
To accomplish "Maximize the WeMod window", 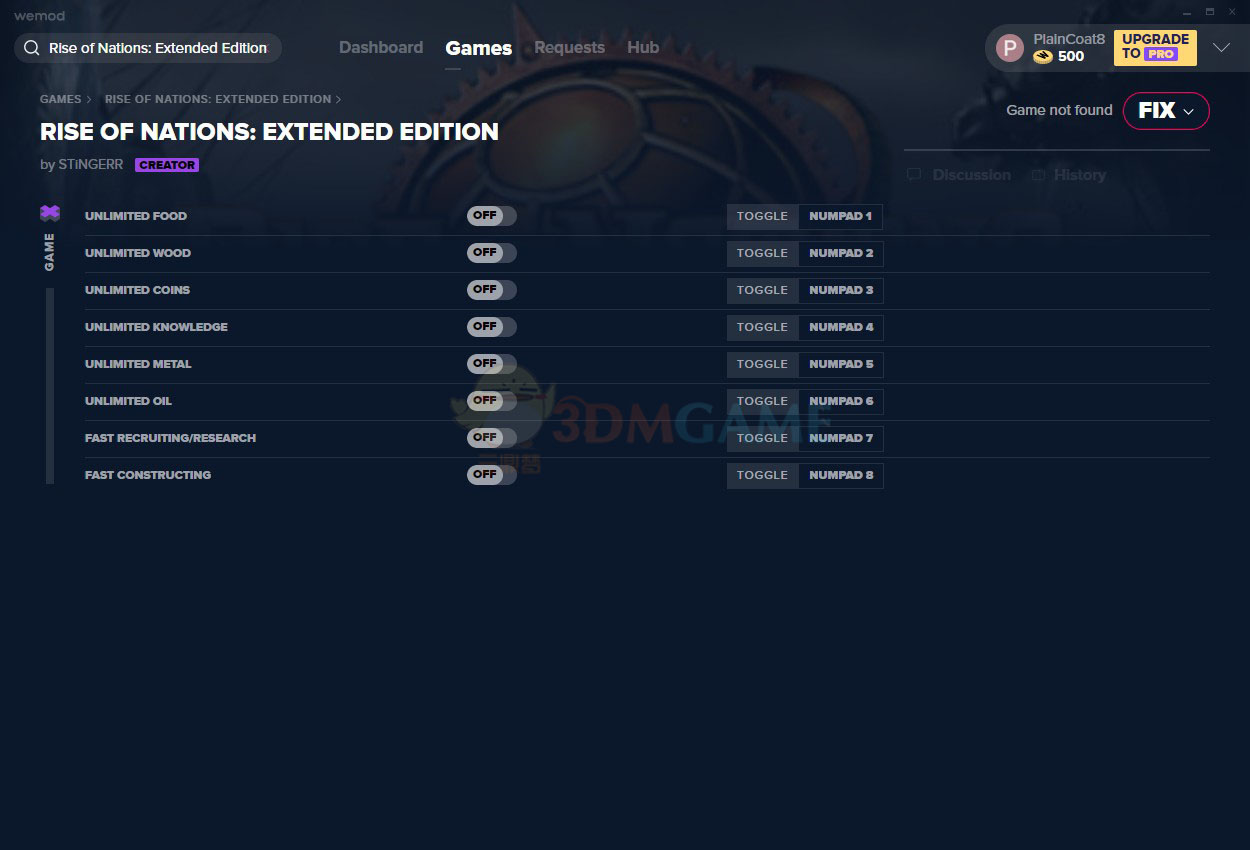I will 1209,11.
